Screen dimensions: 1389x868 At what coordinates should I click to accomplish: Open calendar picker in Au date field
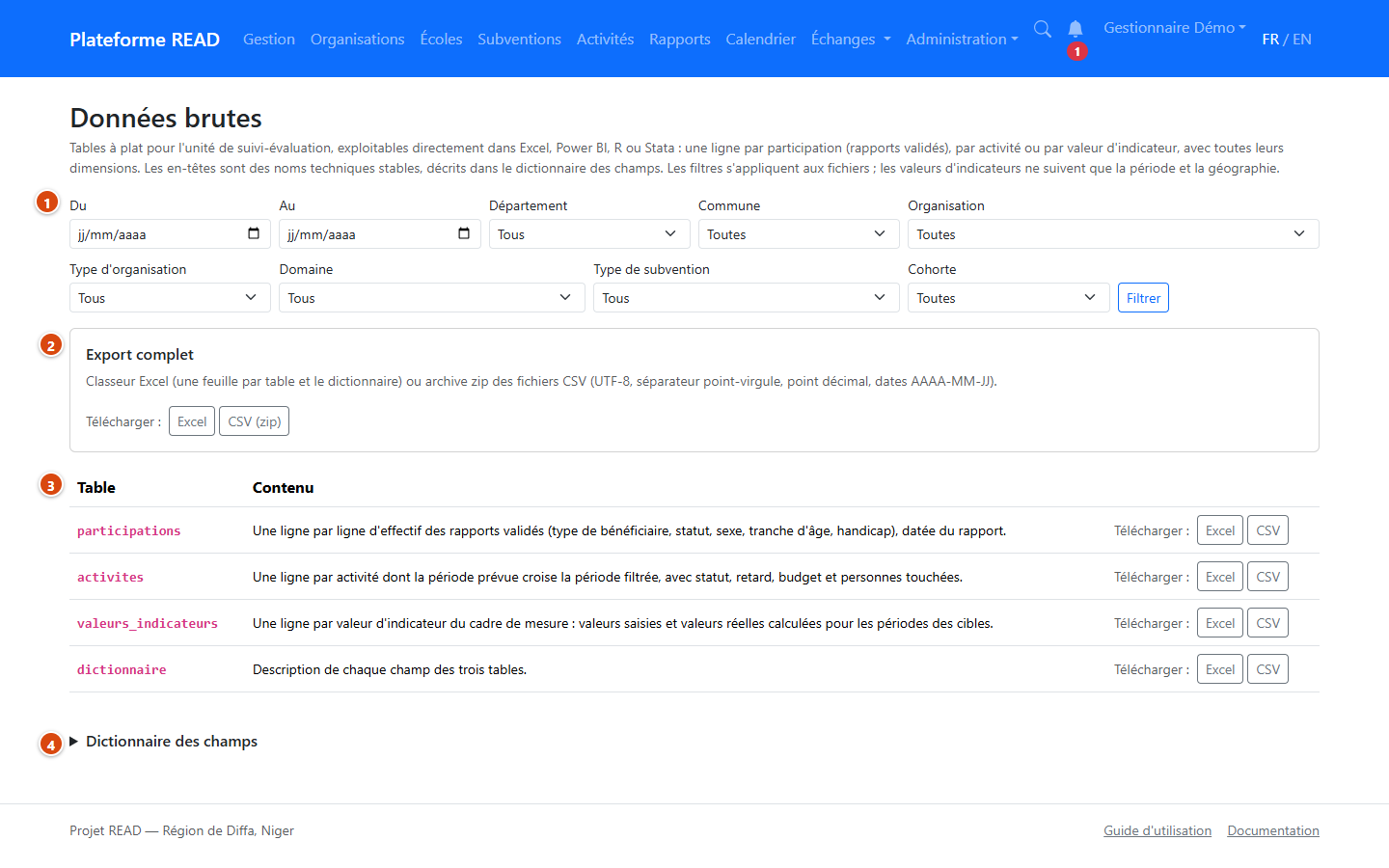[x=464, y=233]
